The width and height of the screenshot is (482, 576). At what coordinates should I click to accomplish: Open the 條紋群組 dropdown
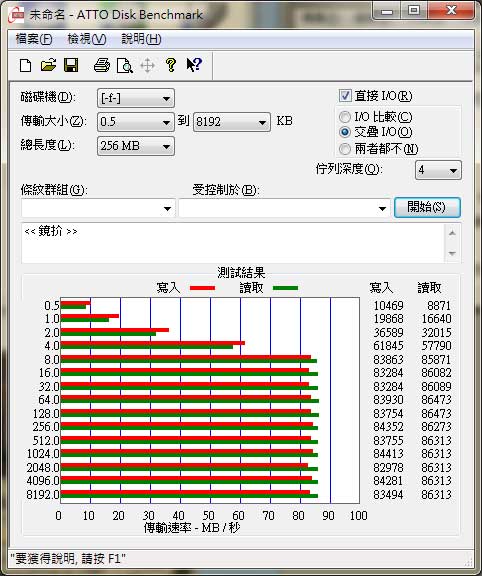click(x=98, y=208)
